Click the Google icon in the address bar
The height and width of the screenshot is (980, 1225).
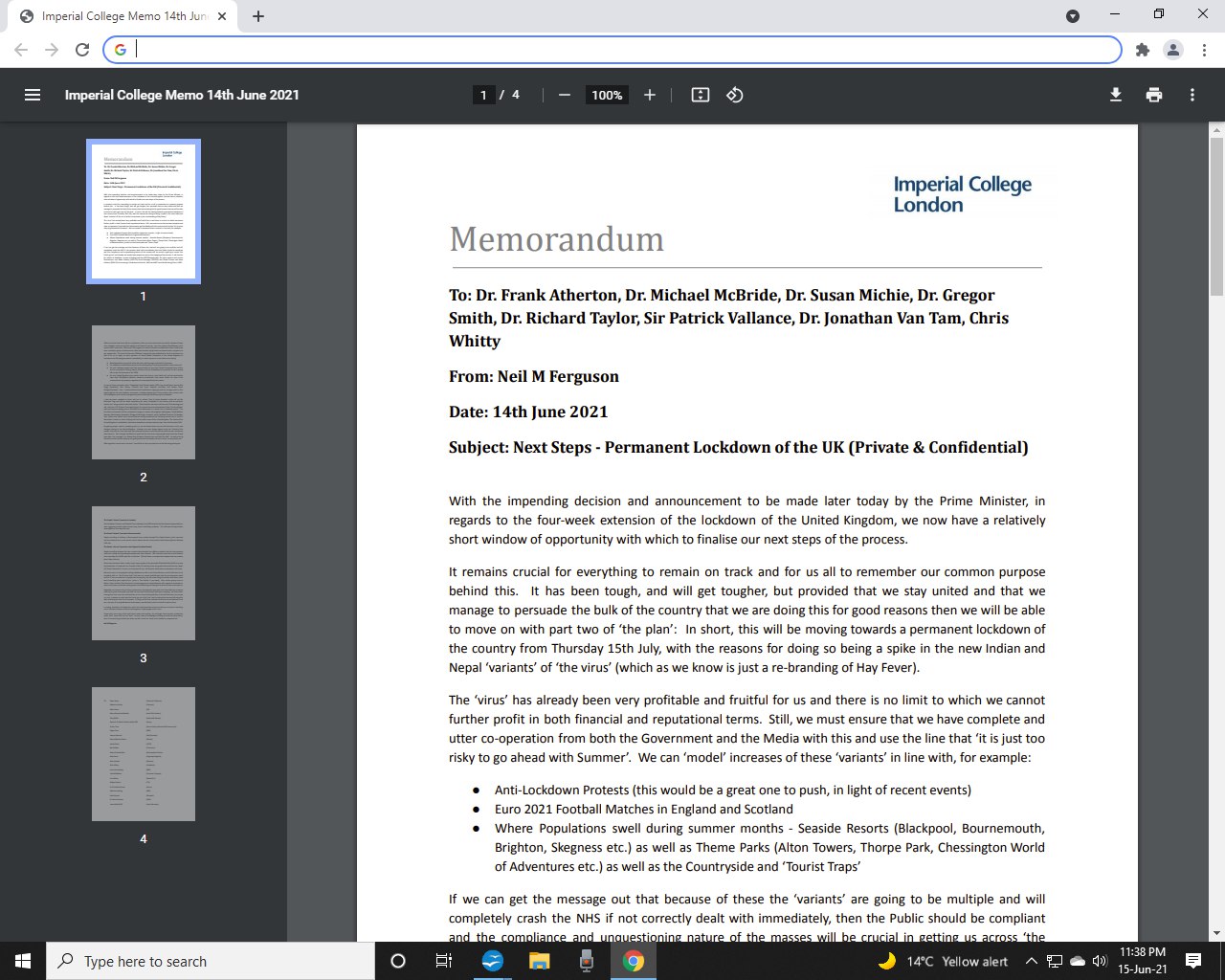[x=121, y=50]
